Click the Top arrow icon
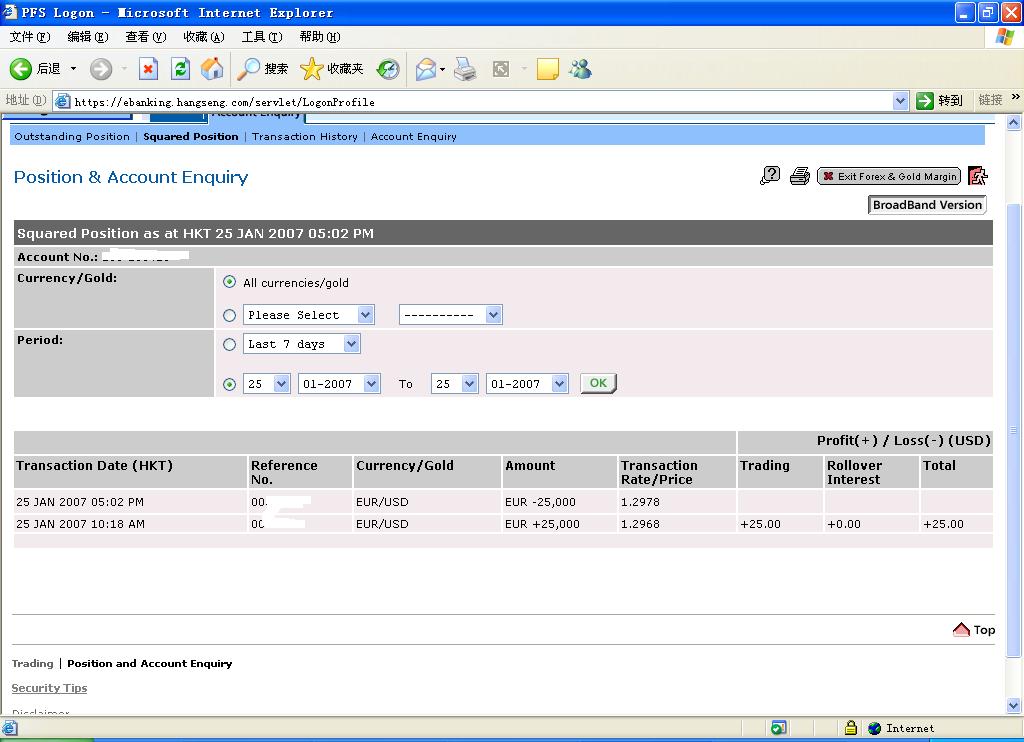 point(962,630)
